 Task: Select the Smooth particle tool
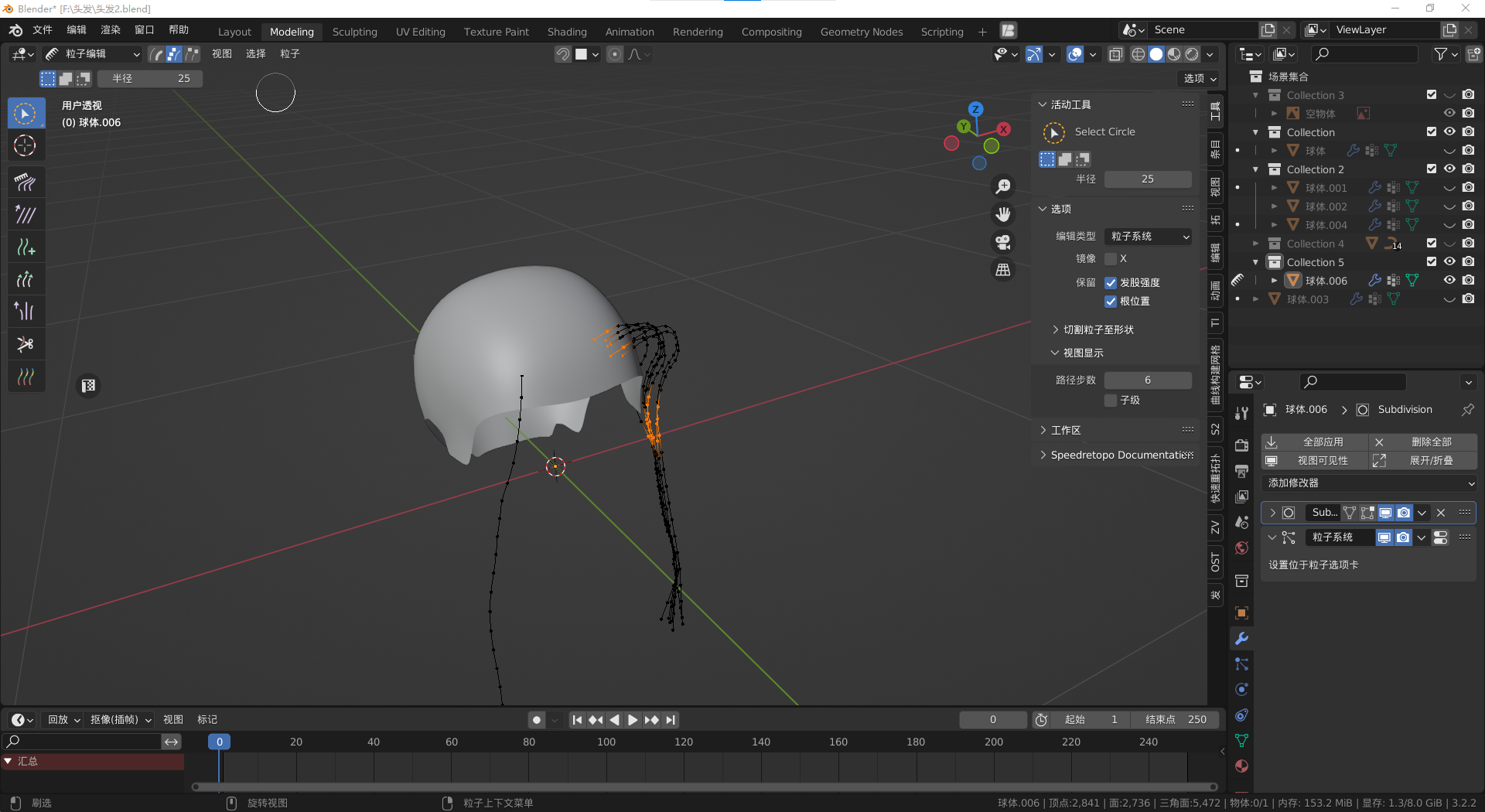tap(26, 215)
